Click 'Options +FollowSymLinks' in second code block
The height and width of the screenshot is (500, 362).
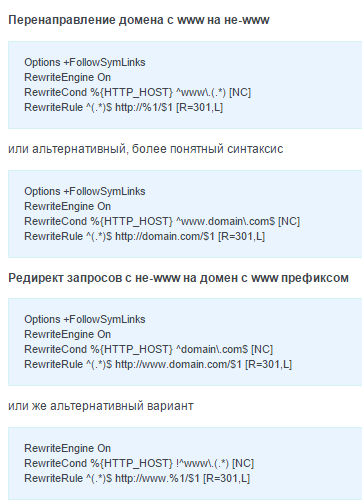coord(85,191)
